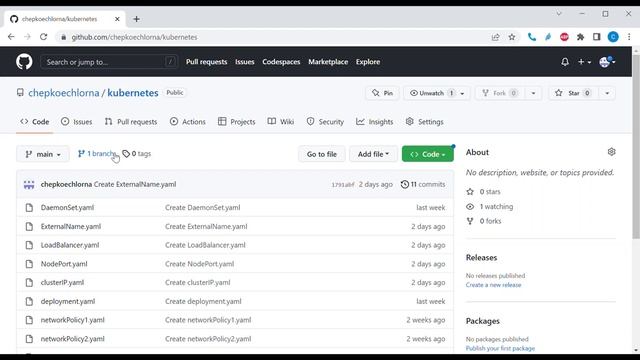This screenshot has width=640, height=360.
Task: Switch to the repository Issues tab
Action: 76,122
